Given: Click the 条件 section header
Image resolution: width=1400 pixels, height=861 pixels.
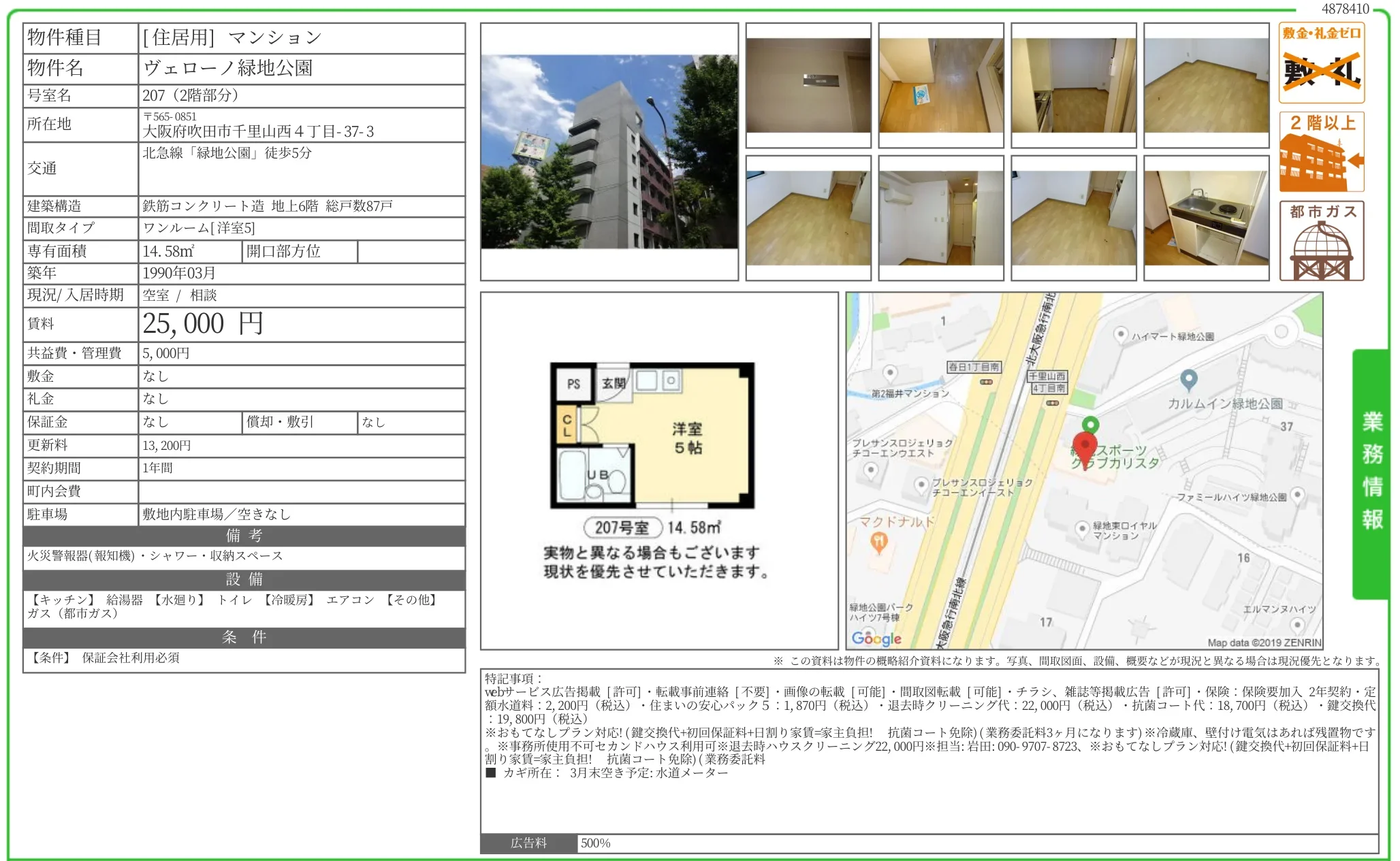Looking at the screenshot, I should coord(244,637).
